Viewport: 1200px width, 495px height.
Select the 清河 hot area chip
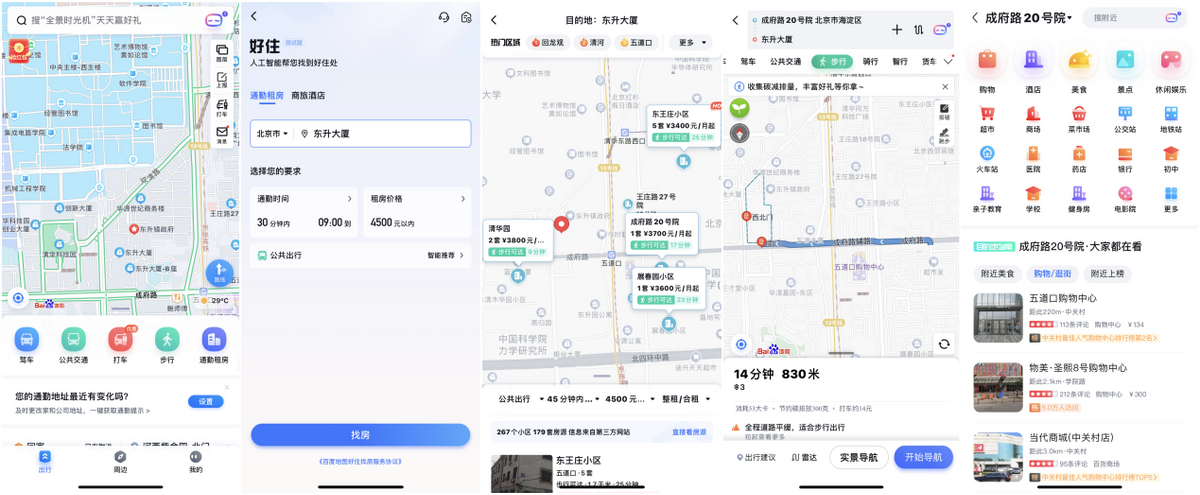591,43
